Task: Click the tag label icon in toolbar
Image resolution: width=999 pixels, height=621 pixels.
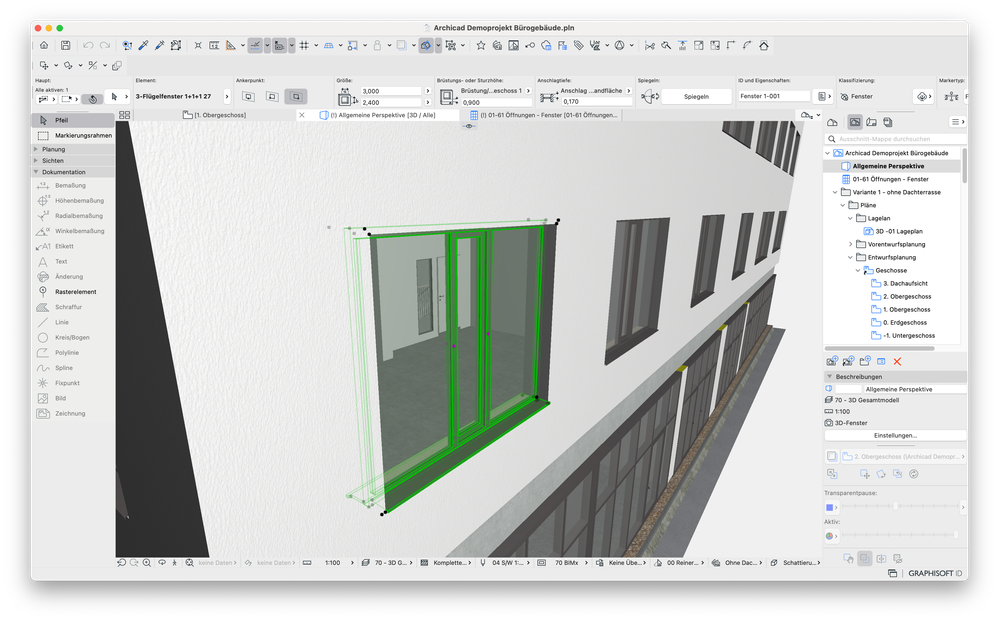Action: (579, 45)
